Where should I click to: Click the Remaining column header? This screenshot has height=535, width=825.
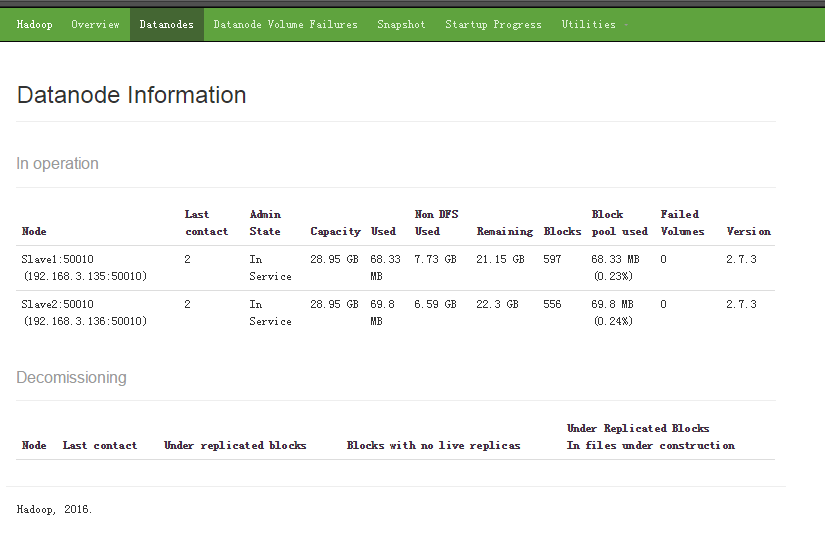pos(505,231)
